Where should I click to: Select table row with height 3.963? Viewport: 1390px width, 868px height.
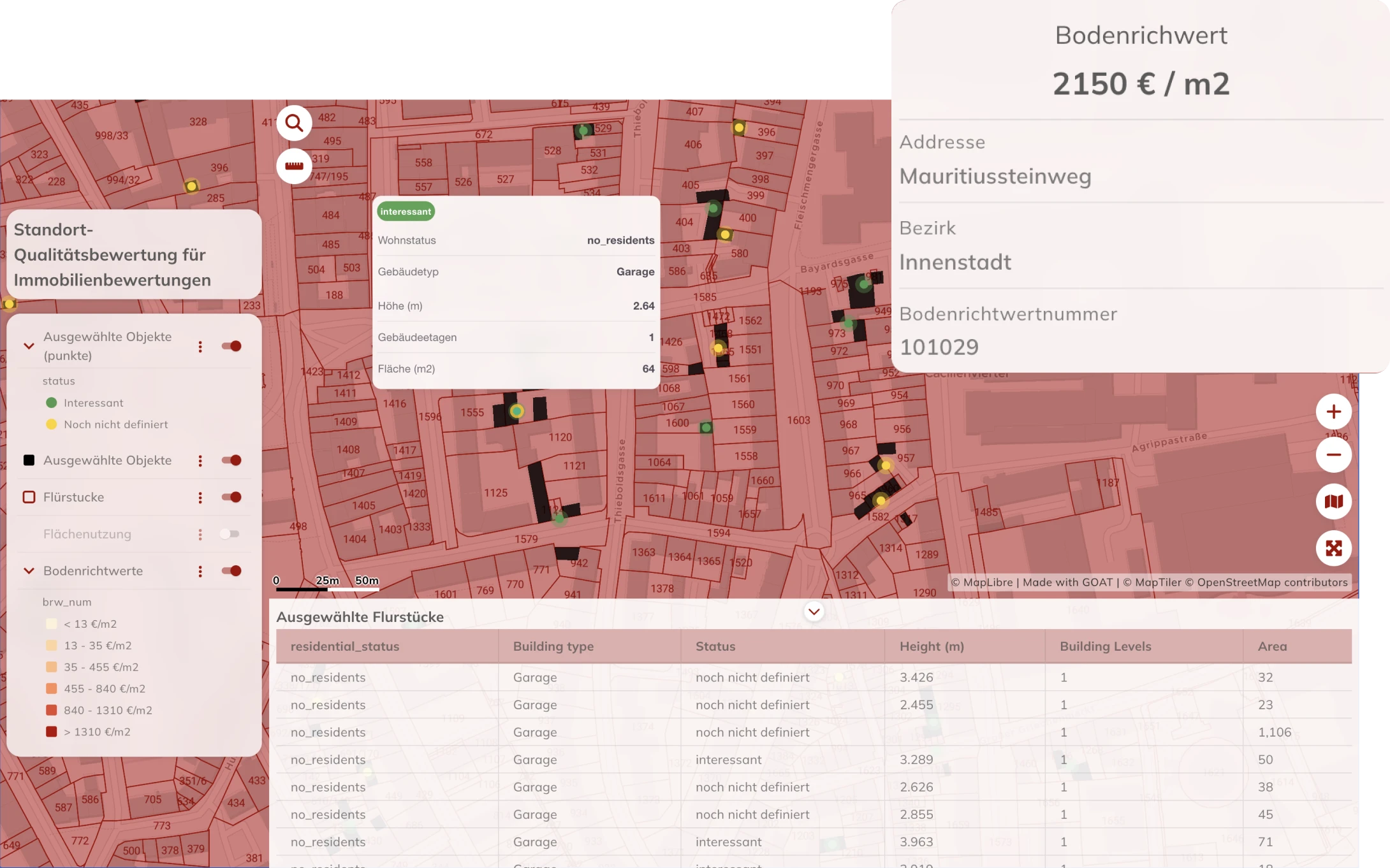pos(814,842)
